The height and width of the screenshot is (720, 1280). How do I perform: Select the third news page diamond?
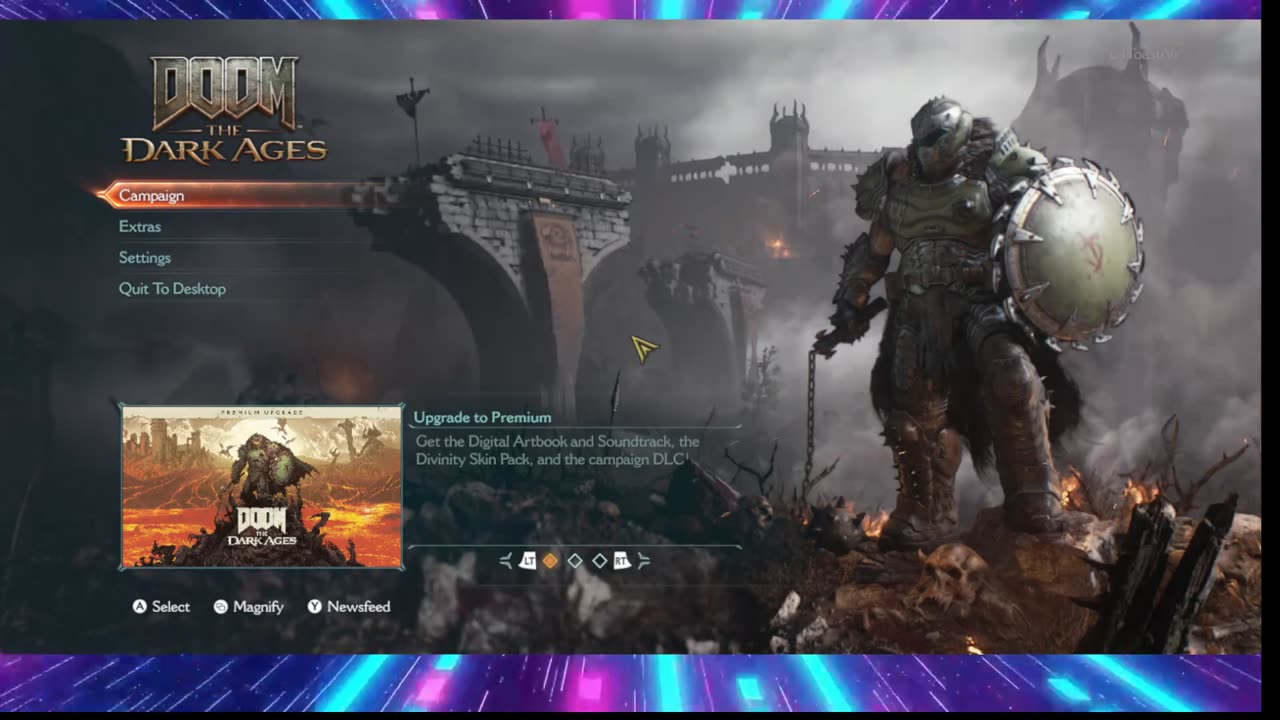(x=599, y=561)
